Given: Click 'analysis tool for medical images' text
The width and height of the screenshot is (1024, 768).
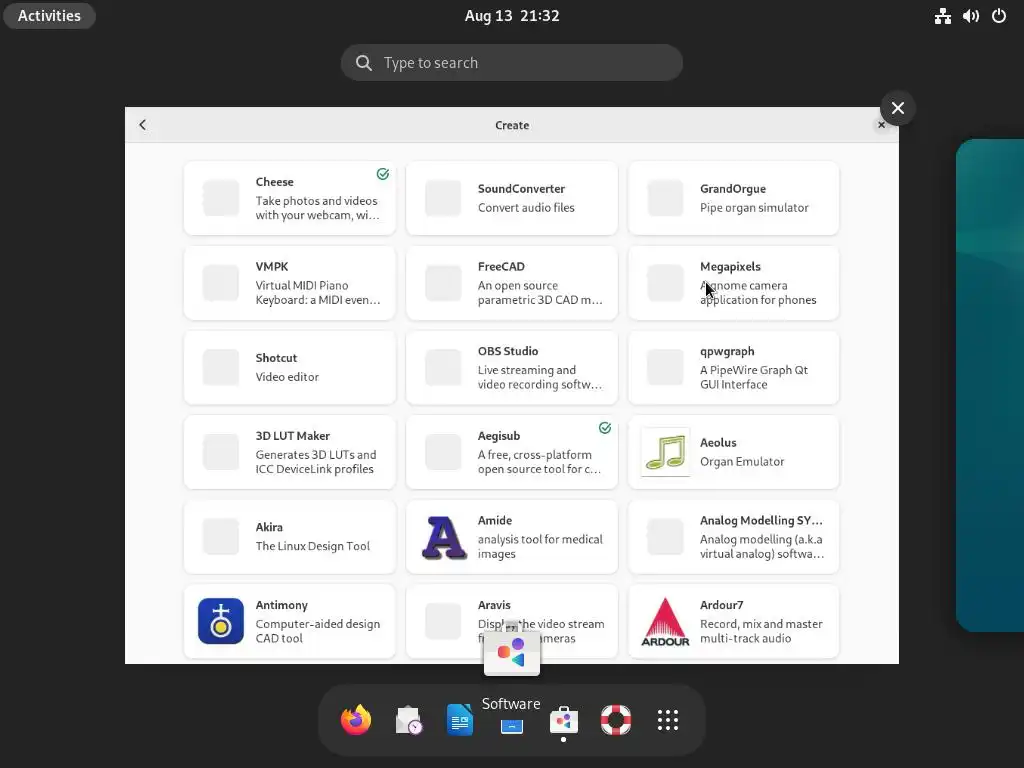Looking at the screenshot, I should pyautogui.click(x=539, y=547).
